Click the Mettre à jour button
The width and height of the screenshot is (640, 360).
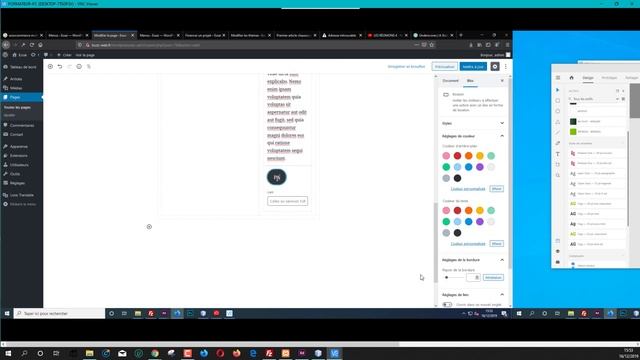tap(473, 67)
